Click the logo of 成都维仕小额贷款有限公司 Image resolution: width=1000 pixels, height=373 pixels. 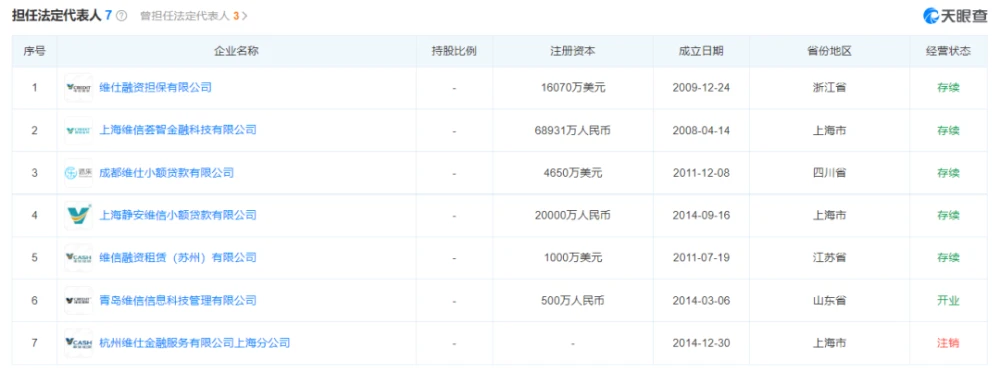[78, 173]
